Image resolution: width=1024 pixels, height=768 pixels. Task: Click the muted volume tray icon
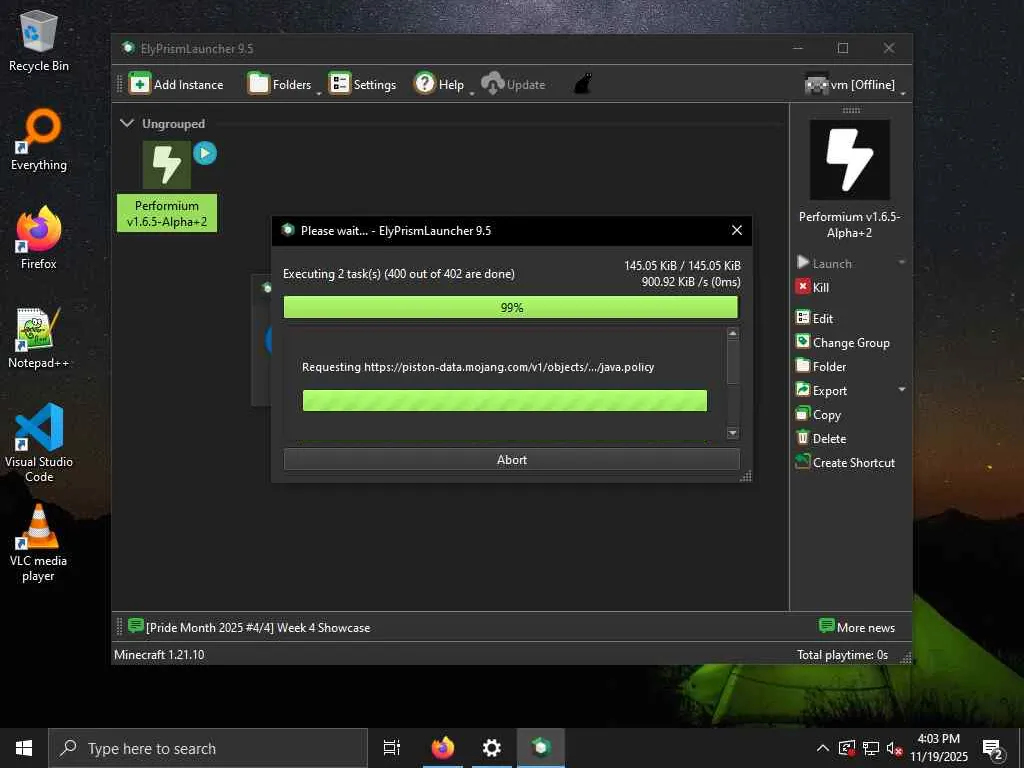coord(894,748)
